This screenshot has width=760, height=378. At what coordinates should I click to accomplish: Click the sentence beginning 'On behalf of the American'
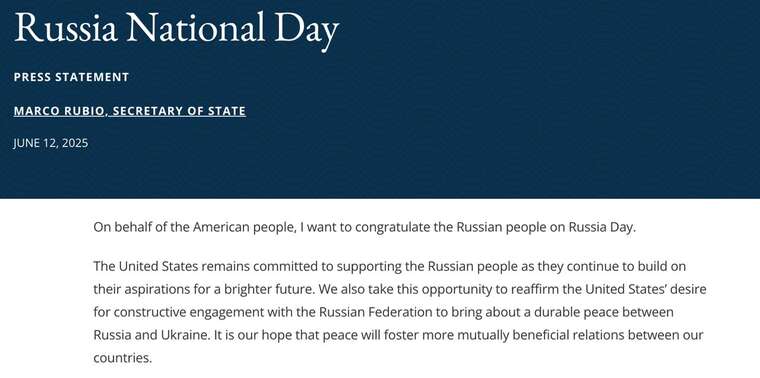click(364, 227)
